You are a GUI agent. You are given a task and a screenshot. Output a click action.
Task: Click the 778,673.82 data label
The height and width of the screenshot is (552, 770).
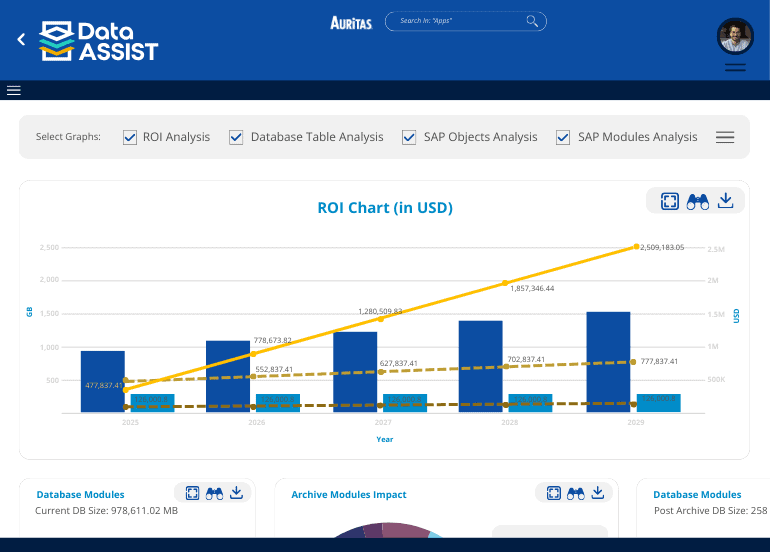pyautogui.click(x=273, y=340)
